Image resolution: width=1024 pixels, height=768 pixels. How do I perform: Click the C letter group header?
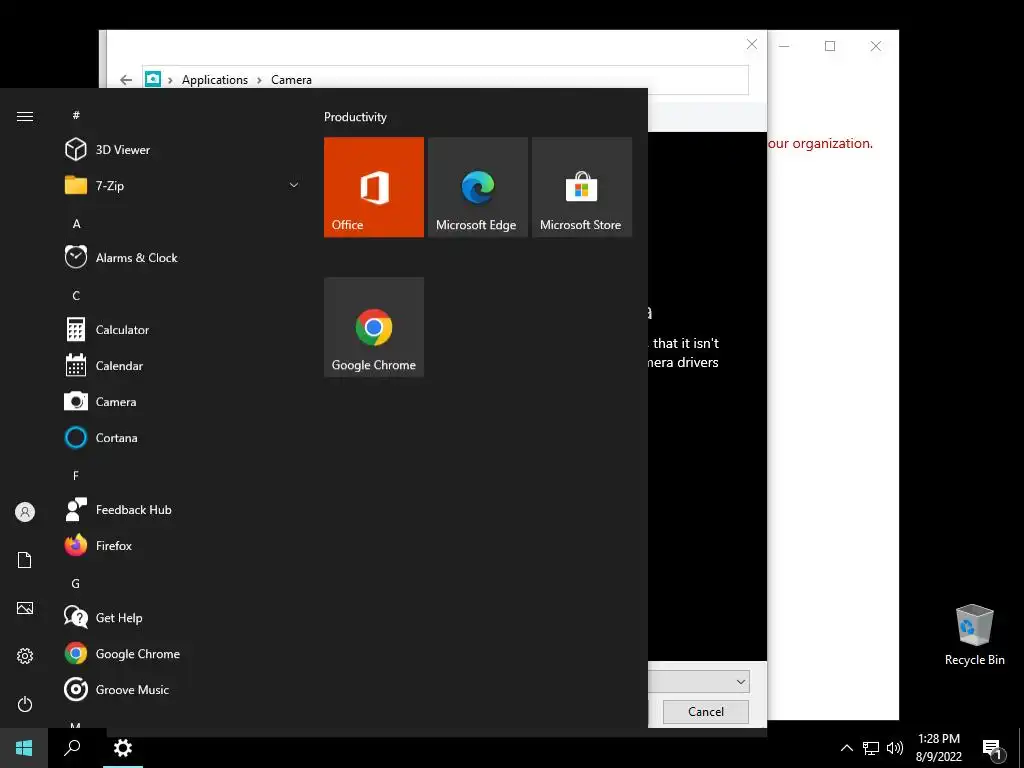[x=76, y=295]
